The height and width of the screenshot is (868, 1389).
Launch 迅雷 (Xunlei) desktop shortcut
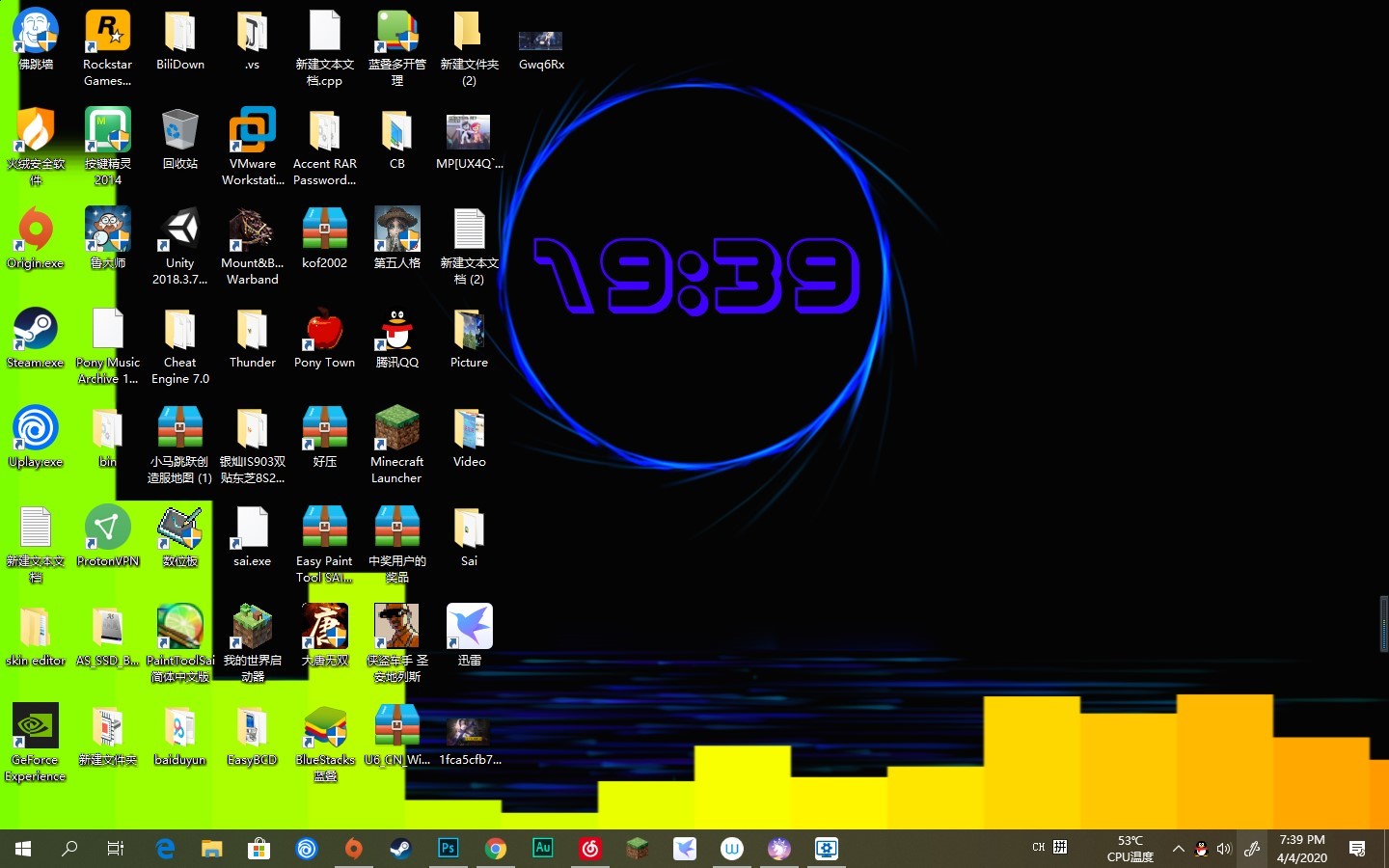pyautogui.click(x=469, y=637)
